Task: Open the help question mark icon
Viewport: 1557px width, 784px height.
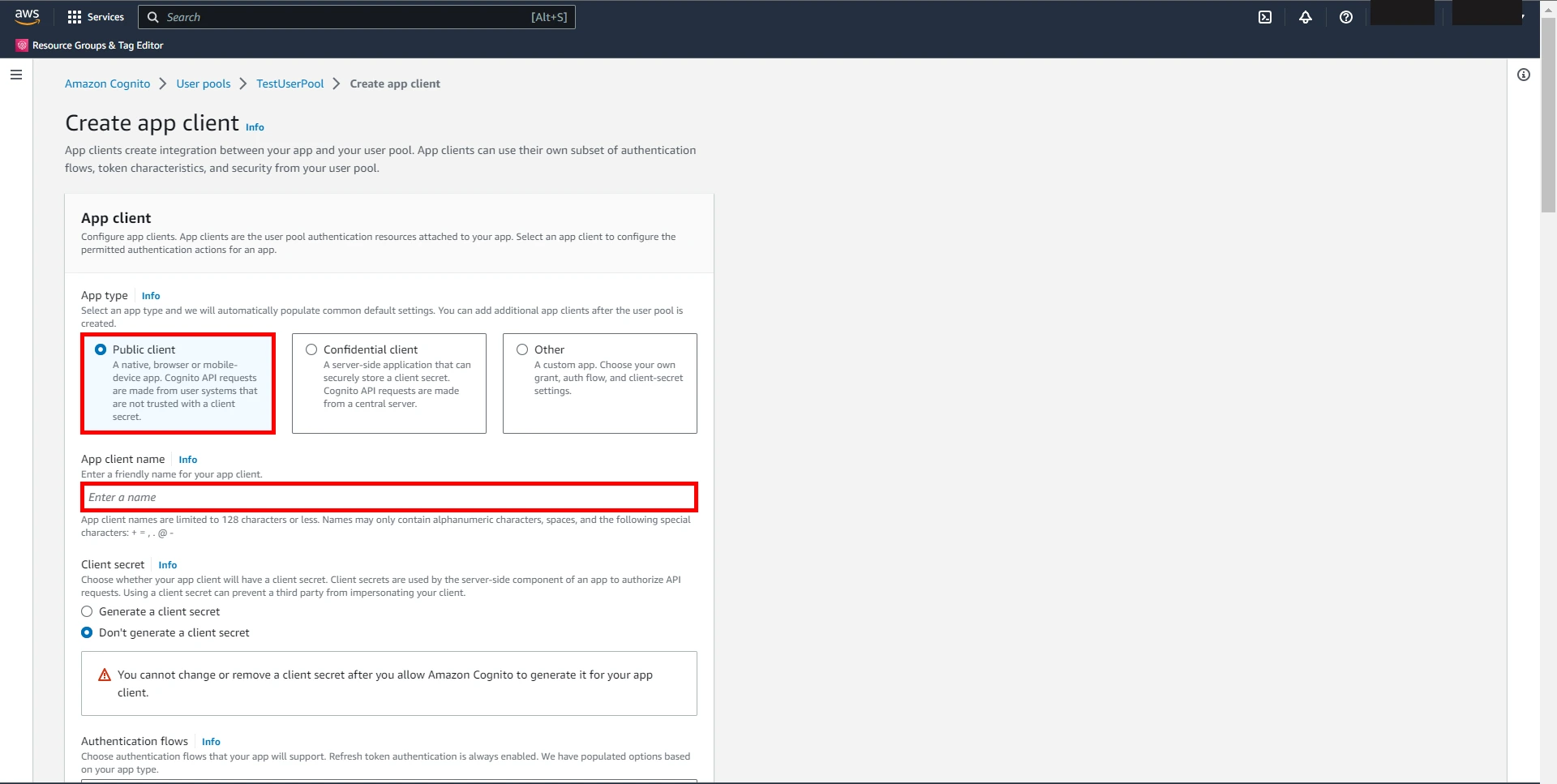Action: pos(1346,17)
